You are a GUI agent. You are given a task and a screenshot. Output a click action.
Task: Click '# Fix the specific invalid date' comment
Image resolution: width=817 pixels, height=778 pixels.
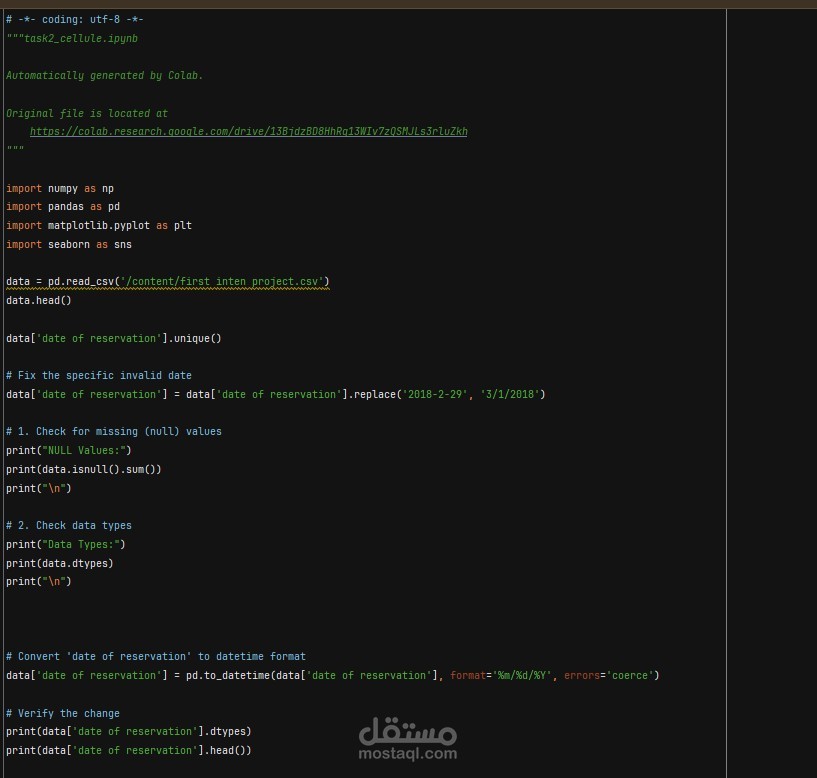click(x=99, y=375)
